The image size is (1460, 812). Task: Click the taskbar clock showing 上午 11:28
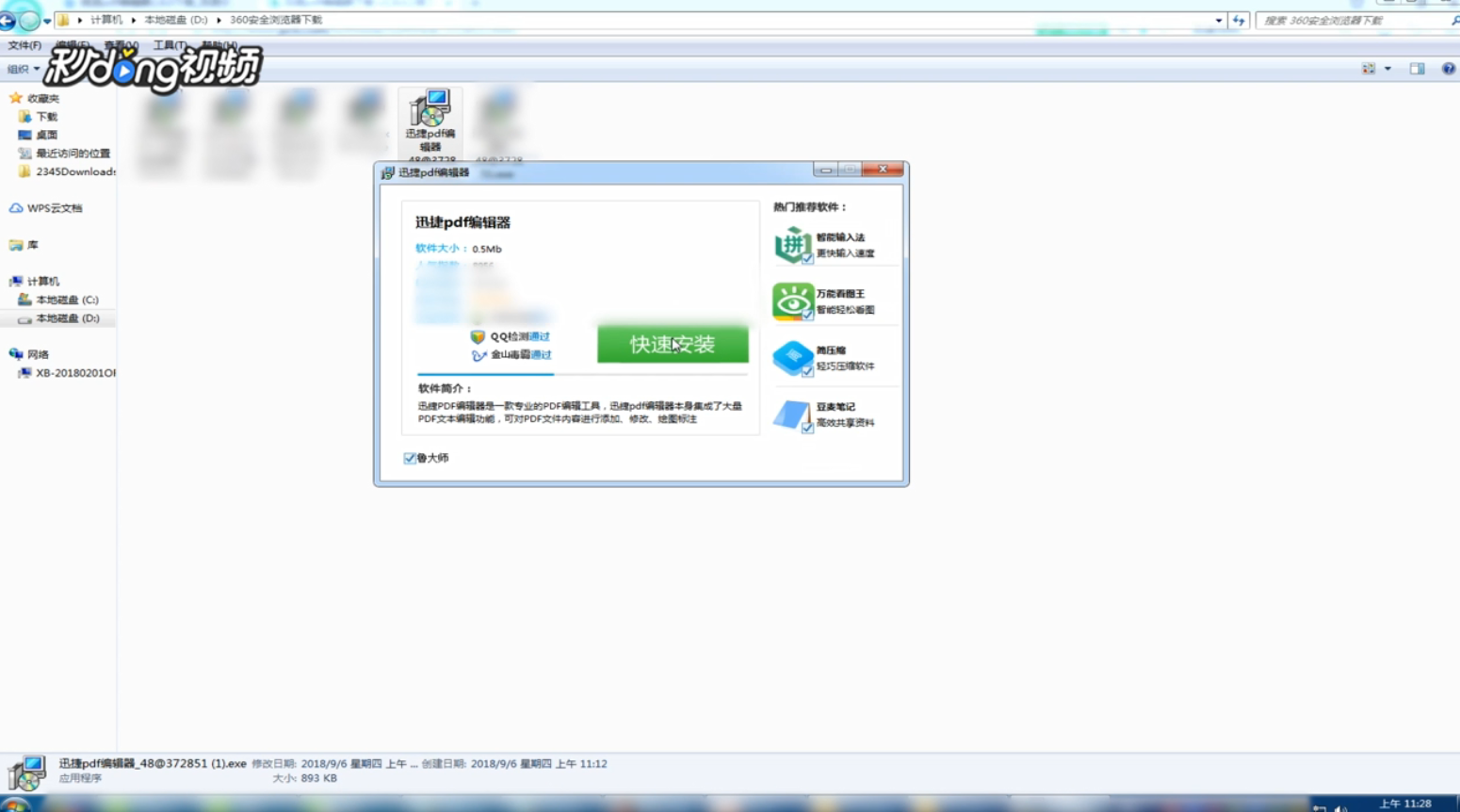(1405, 804)
